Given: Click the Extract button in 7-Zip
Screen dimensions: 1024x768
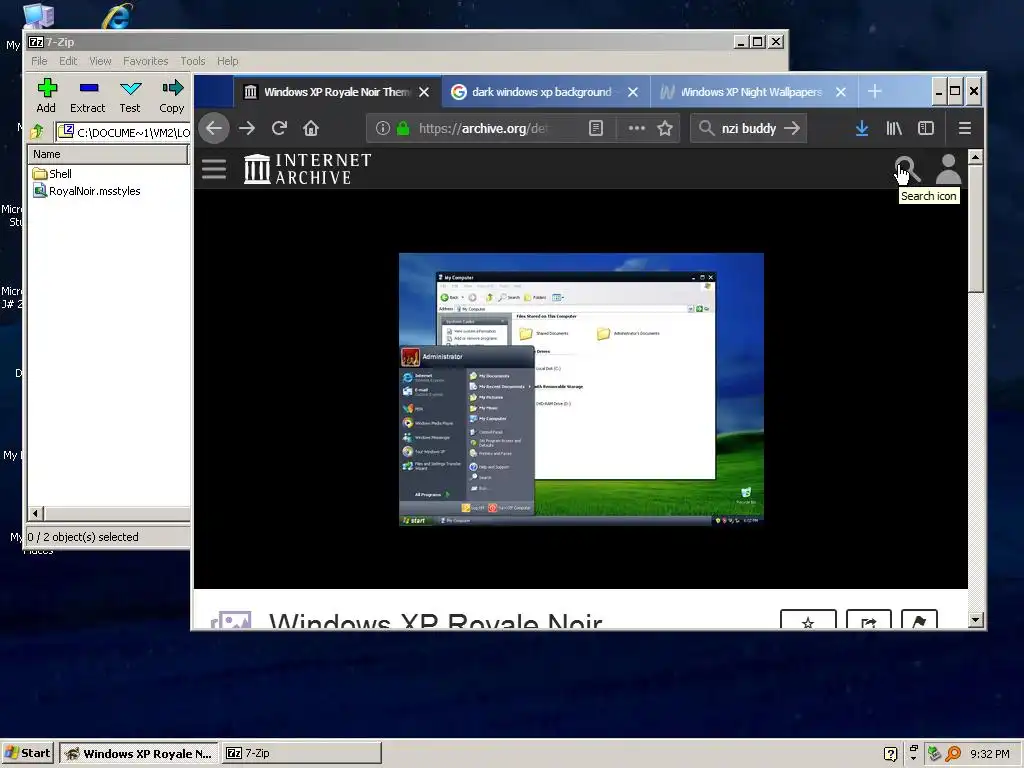Looking at the screenshot, I should point(88,96).
